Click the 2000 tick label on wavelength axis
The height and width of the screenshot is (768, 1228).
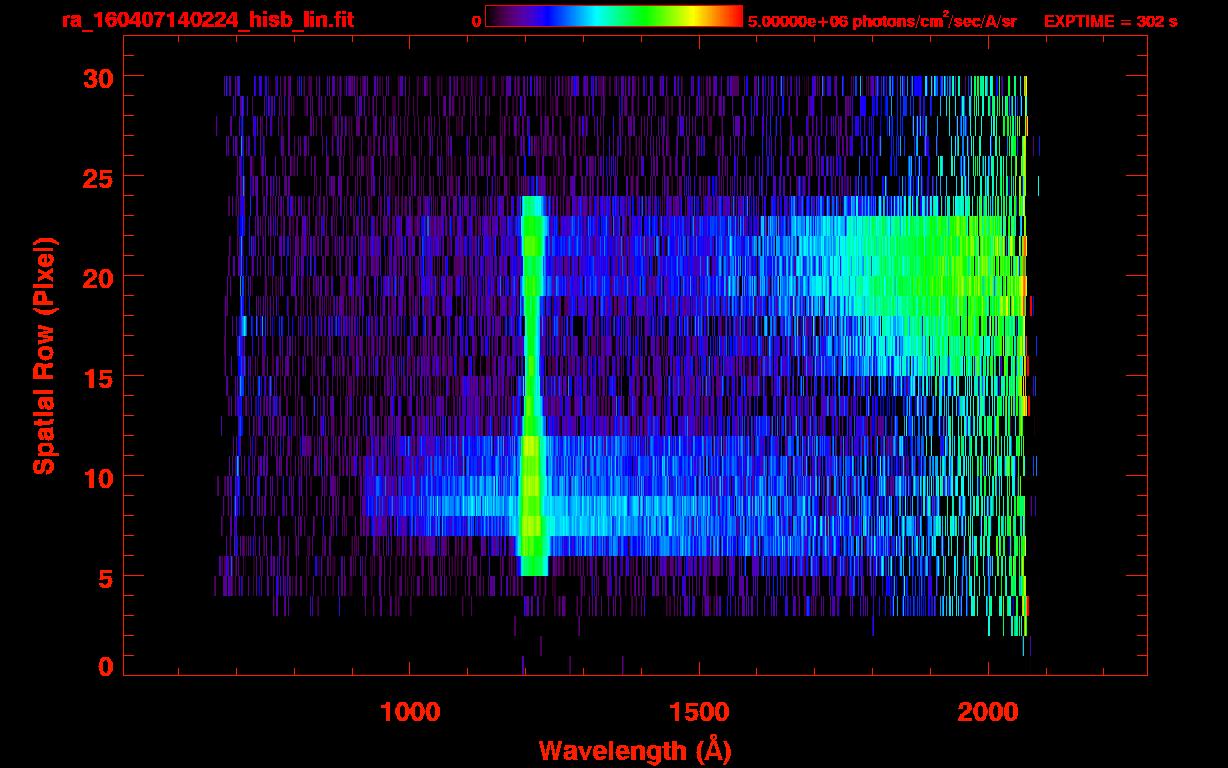point(988,712)
